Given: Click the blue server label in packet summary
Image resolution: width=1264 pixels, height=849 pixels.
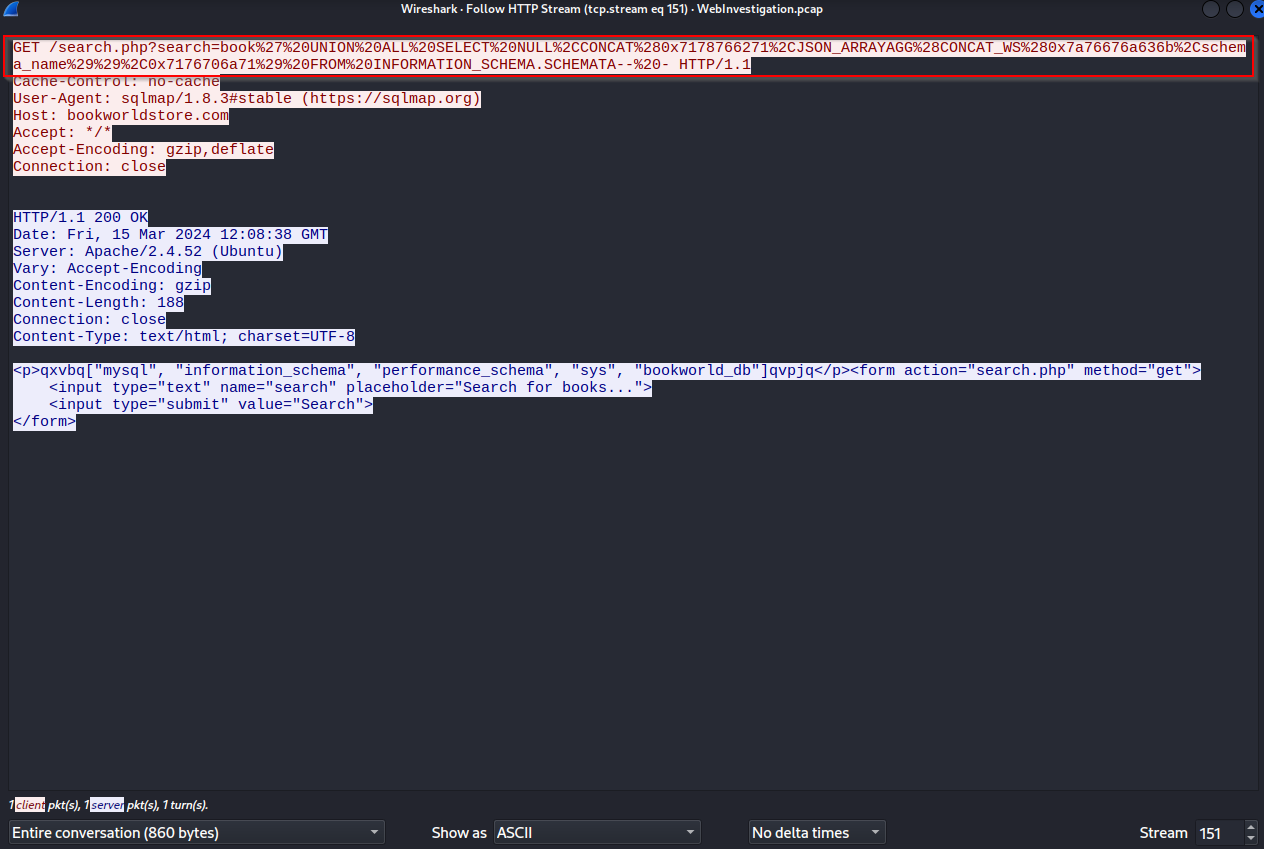Looking at the screenshot, I should (x=106, y=805).
